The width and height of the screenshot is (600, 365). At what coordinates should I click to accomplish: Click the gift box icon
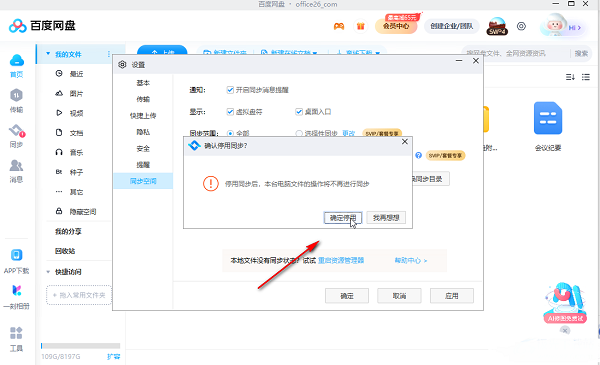tap(360, 26)
